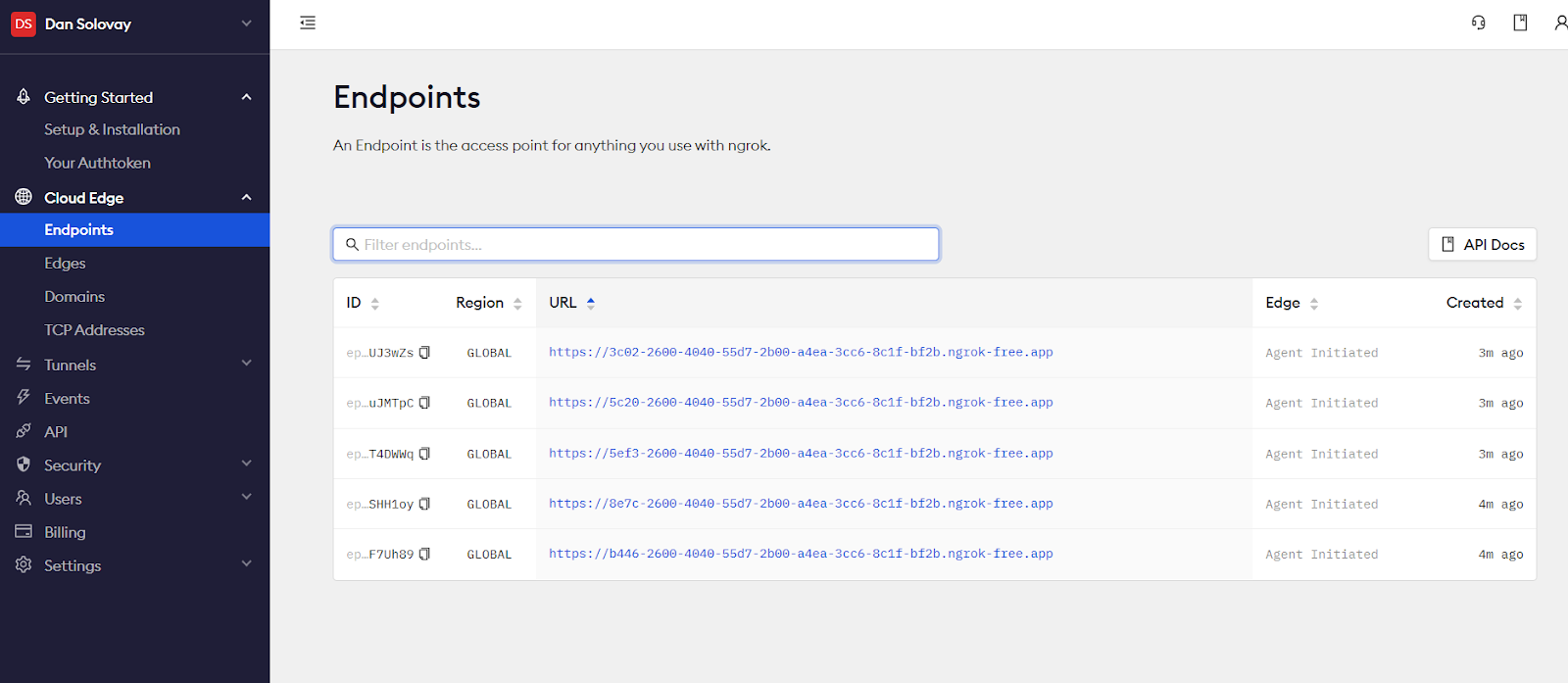Open the Dan Solovay account dropdown

(246, 24)
